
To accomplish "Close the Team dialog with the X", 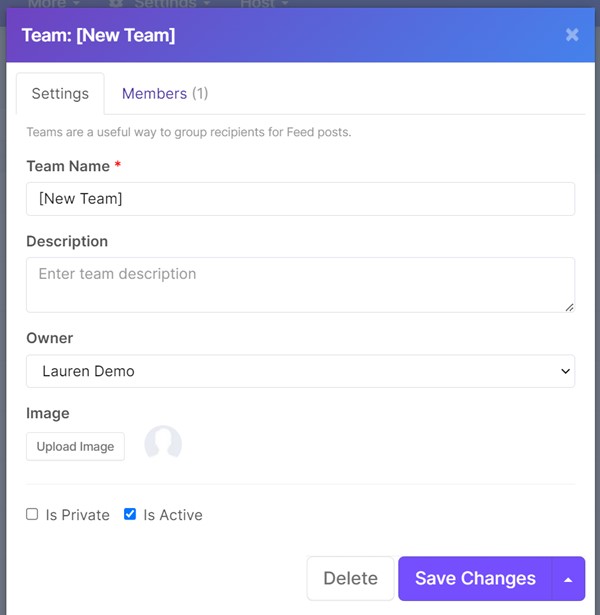I will pyautogui.click(x=572, y=35).
